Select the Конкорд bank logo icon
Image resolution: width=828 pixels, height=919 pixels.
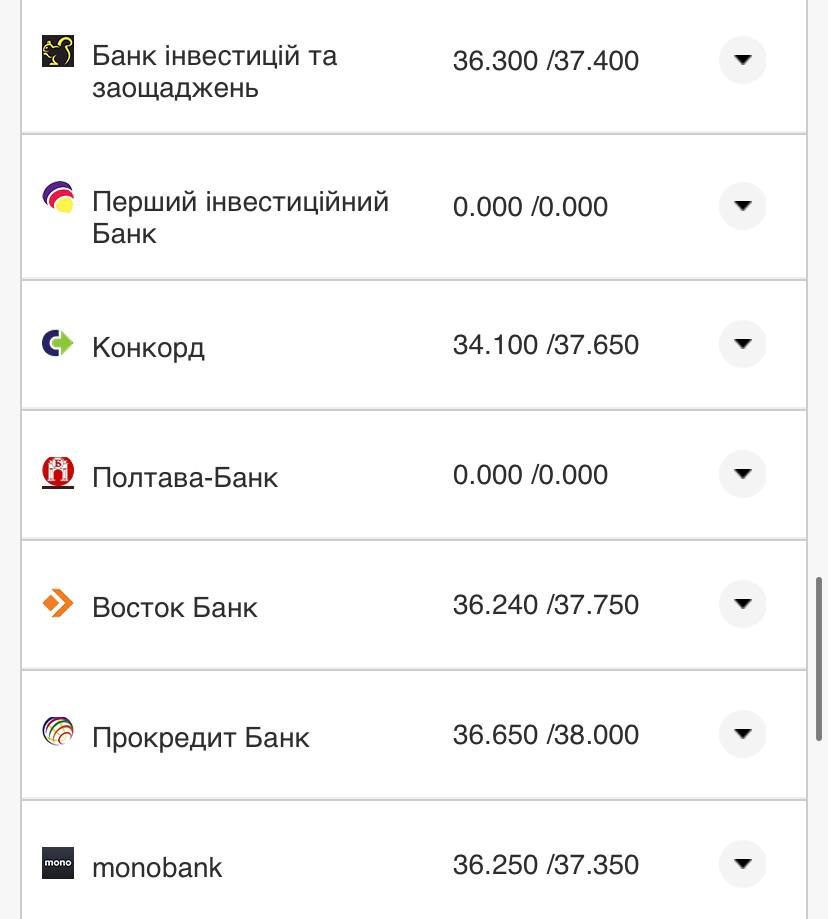tap(56, 344)
